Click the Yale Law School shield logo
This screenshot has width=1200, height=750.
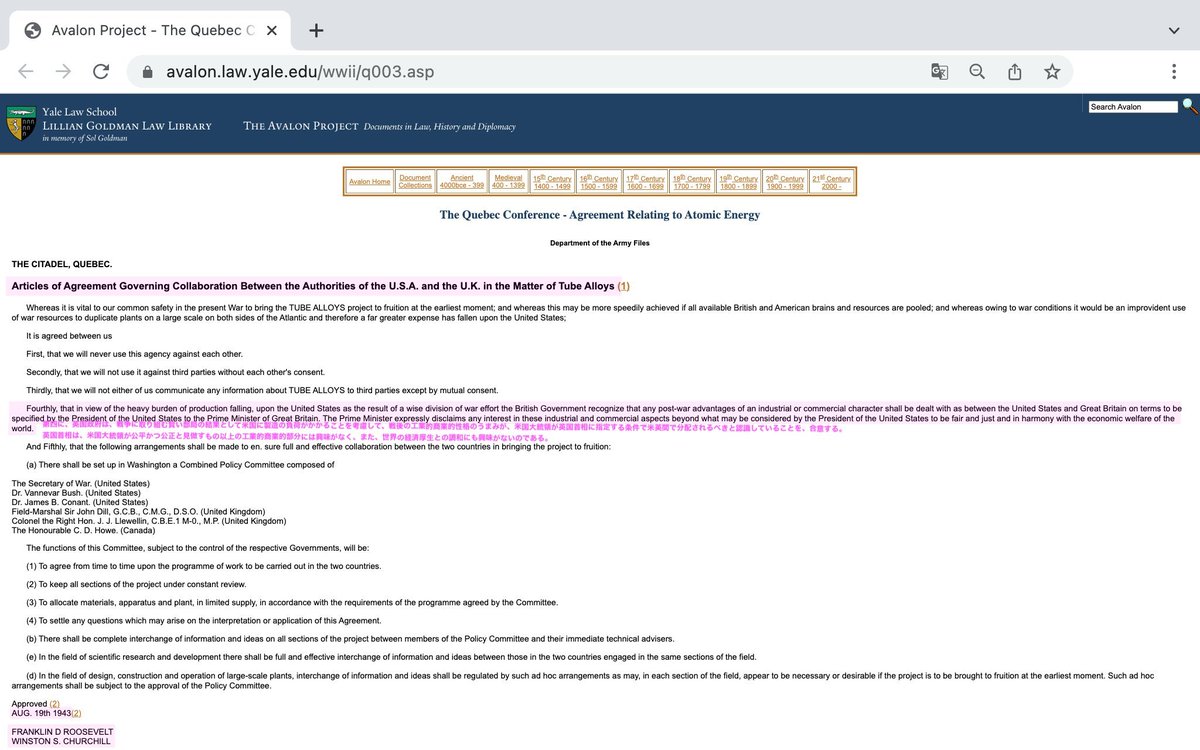click(x=19, y=124)
